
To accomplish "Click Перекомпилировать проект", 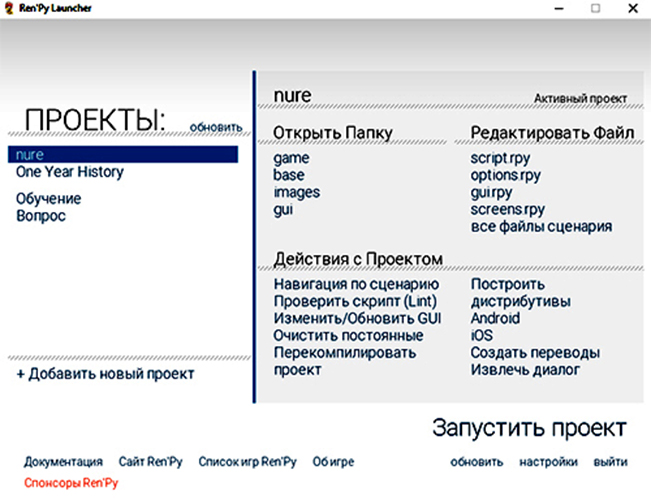I will coord(345,361).
